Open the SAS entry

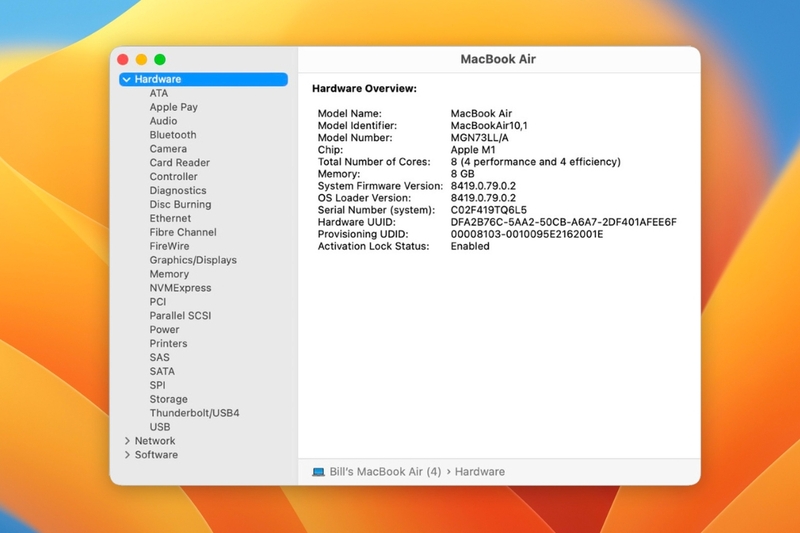159,358
